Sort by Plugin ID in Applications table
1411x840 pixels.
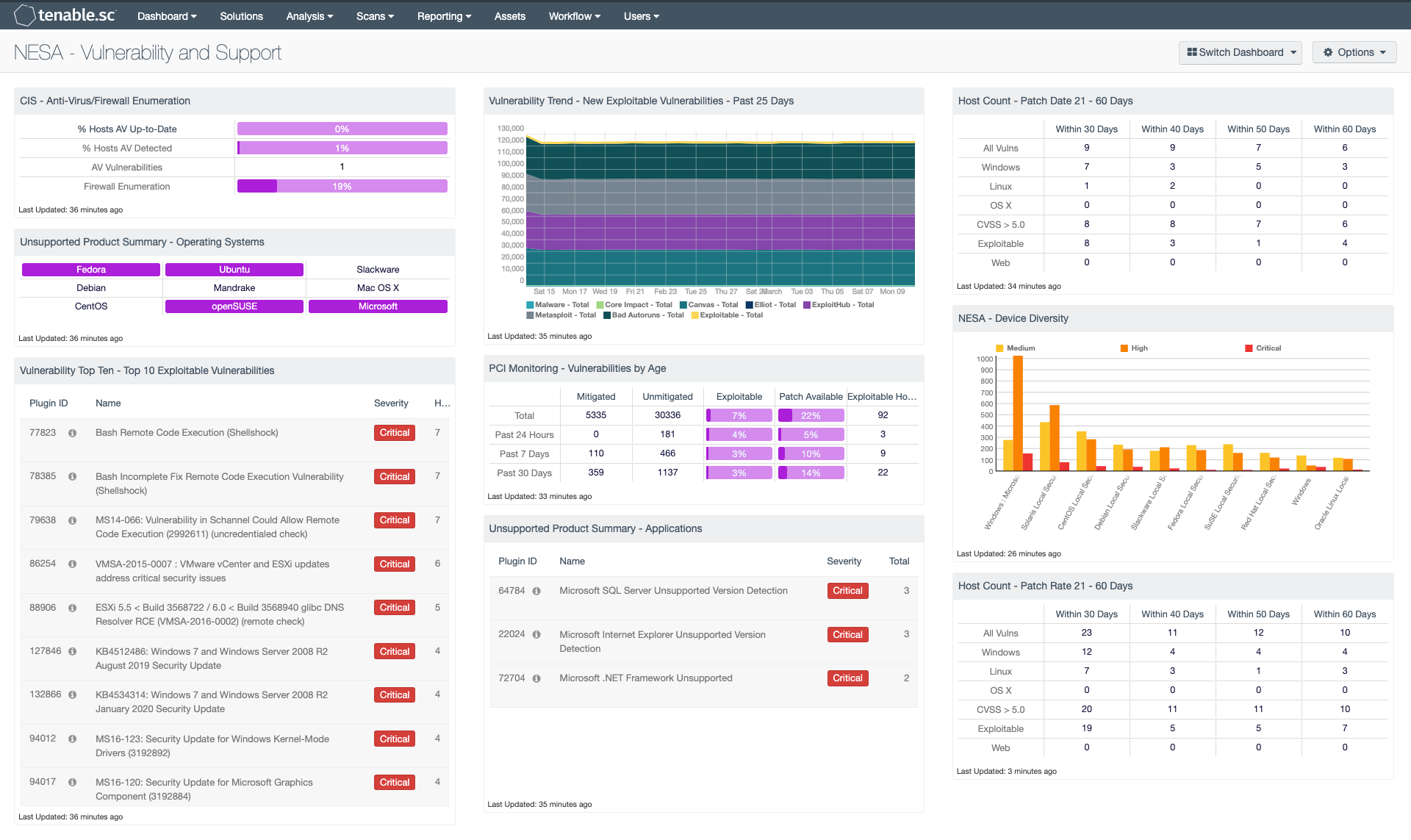coord(517,561)
